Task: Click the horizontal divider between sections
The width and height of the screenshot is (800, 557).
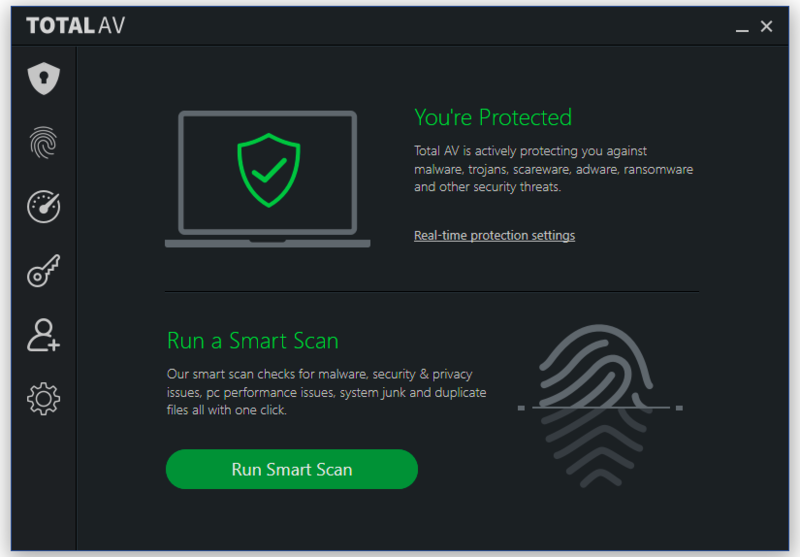Action: [x=432, y=292]
